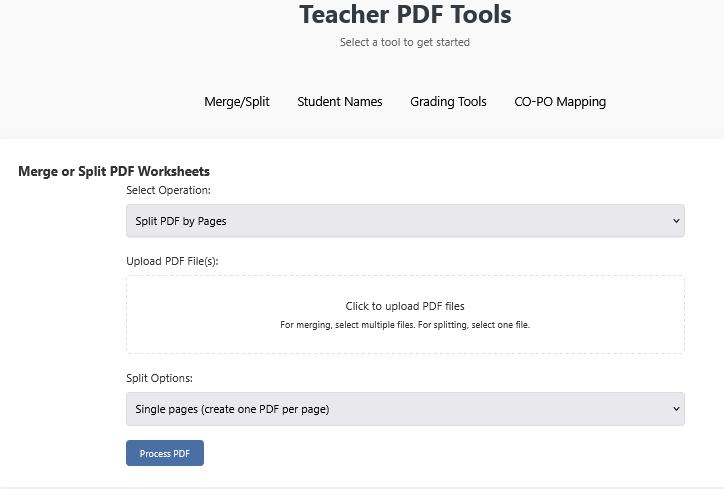Switch to the Student Names tab
Screen dimensions: 724x489
coord(339,101)
